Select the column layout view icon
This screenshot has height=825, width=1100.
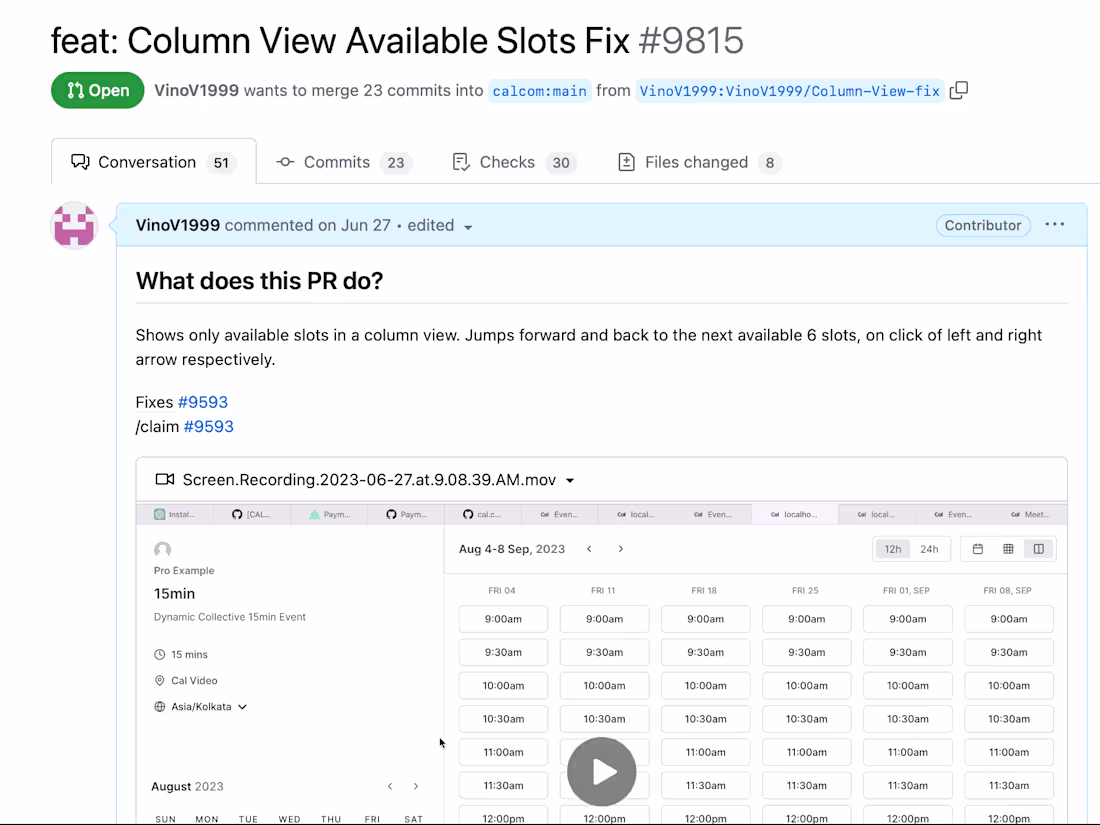pyautogui.click(x=1038, y=549)
